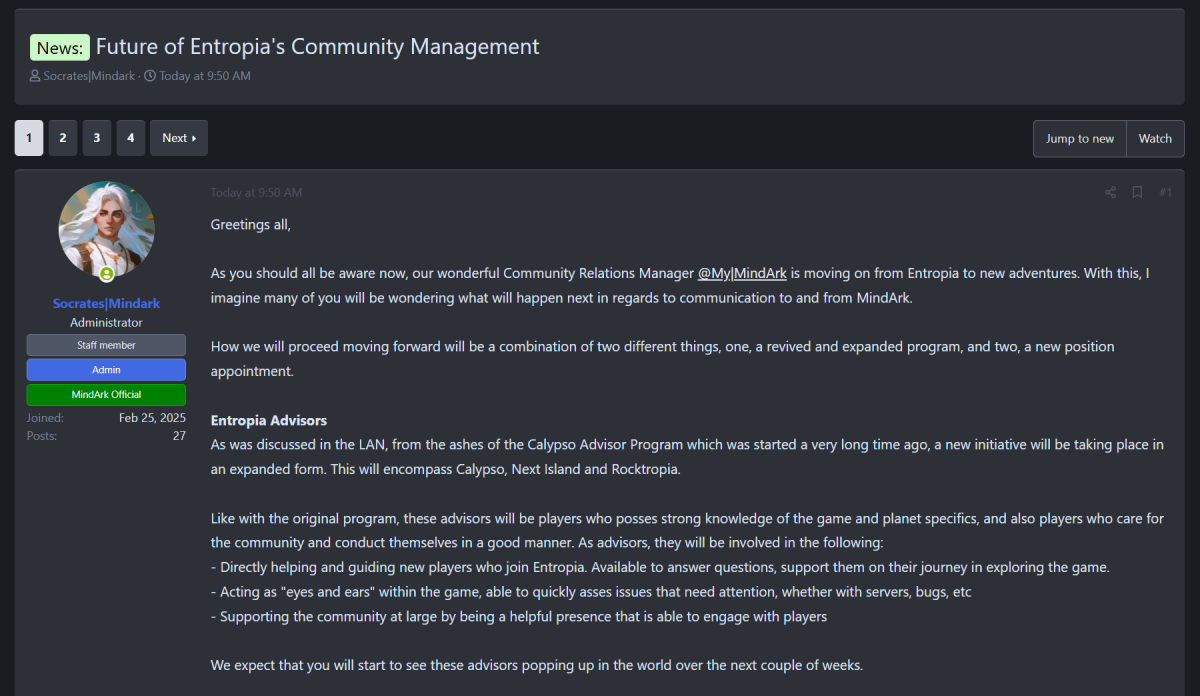This screenshot has height=696, width=1200.
Task: Open the post #1 permalink
Action: (x=1165, y=193)
